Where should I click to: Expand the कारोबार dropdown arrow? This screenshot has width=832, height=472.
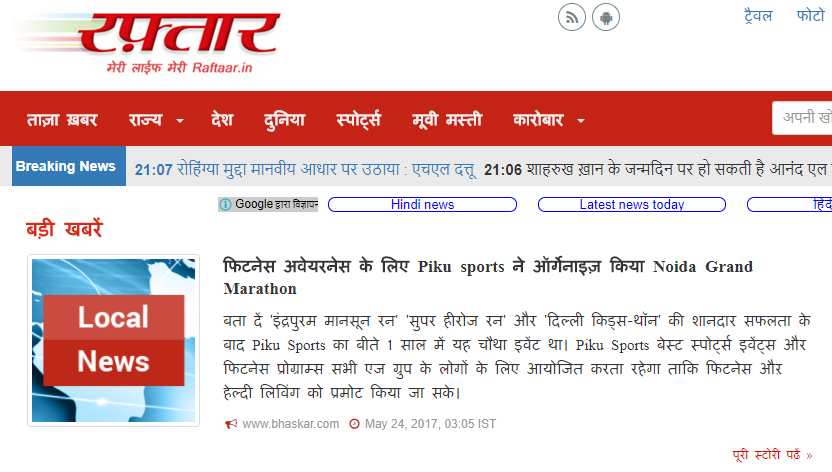point(581,121)
